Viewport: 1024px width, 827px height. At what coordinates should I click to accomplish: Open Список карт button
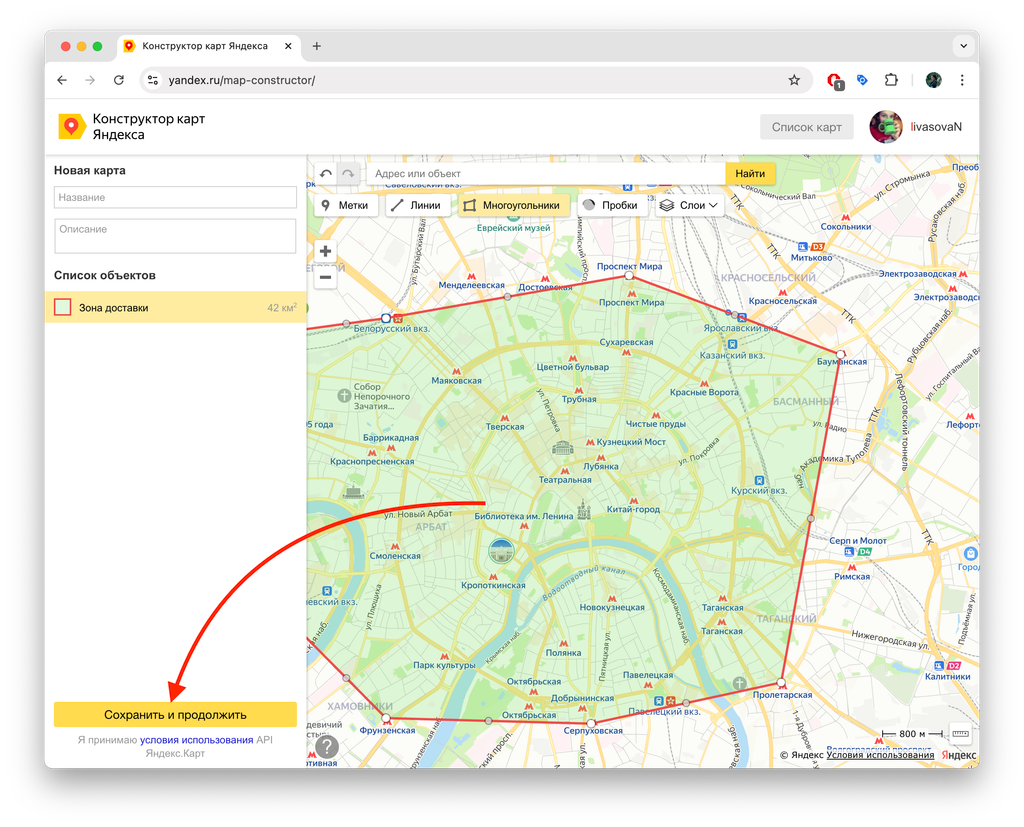click(x=807, y=127)
